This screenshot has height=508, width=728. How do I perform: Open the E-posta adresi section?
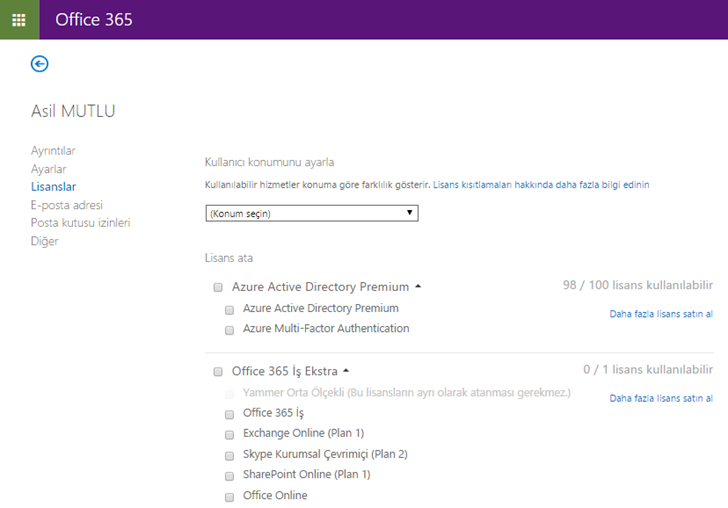point(66,205)
